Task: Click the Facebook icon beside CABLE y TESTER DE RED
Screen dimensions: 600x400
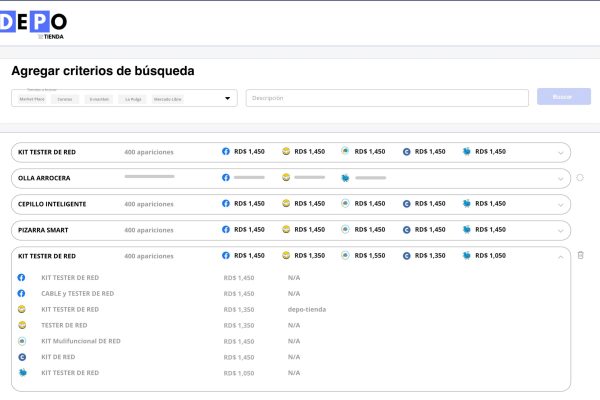Action: pyautogui.click(x=22, y=293)
